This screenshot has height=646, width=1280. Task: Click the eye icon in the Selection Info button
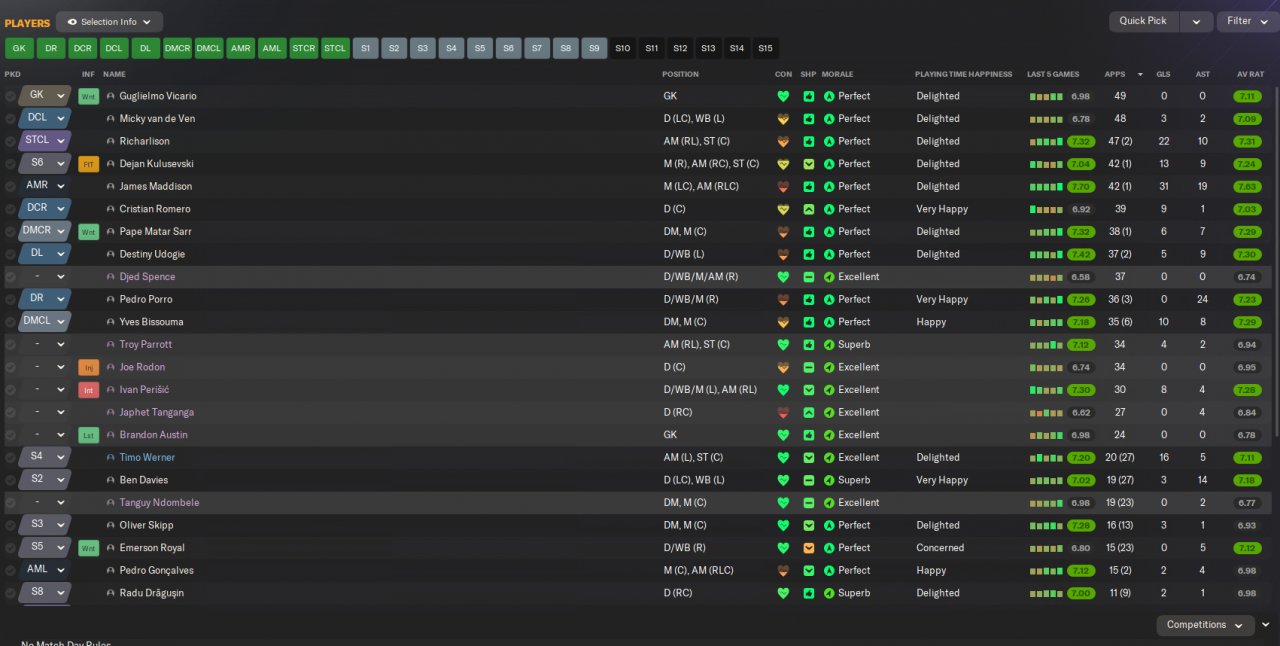72,22
